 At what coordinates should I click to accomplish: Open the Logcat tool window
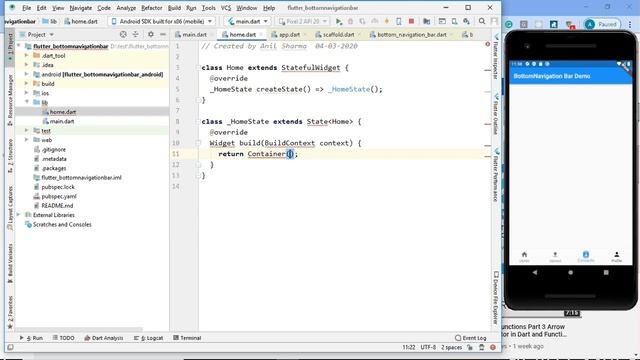(x=148, y=338)
